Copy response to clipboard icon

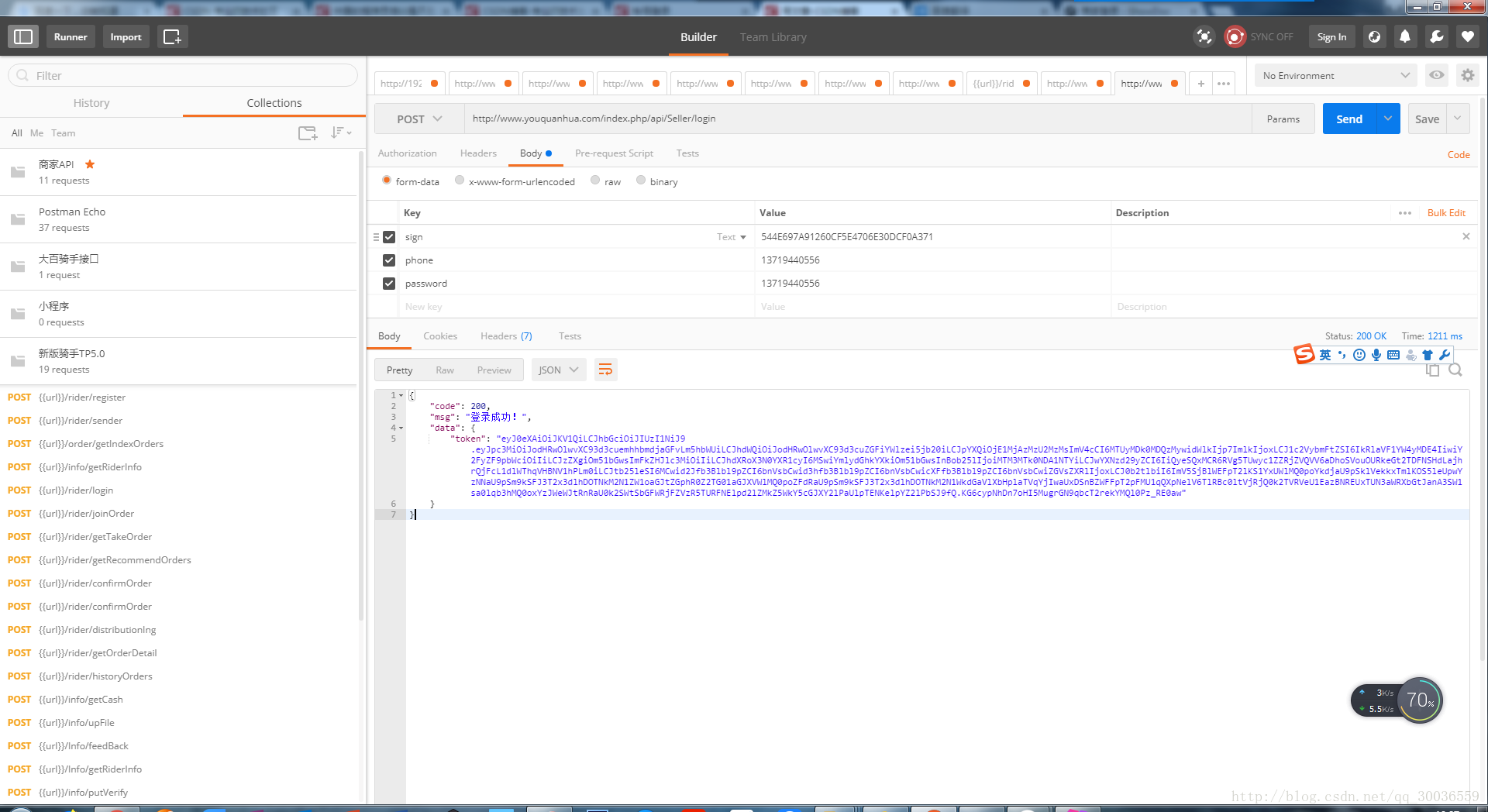(1432, 370)
